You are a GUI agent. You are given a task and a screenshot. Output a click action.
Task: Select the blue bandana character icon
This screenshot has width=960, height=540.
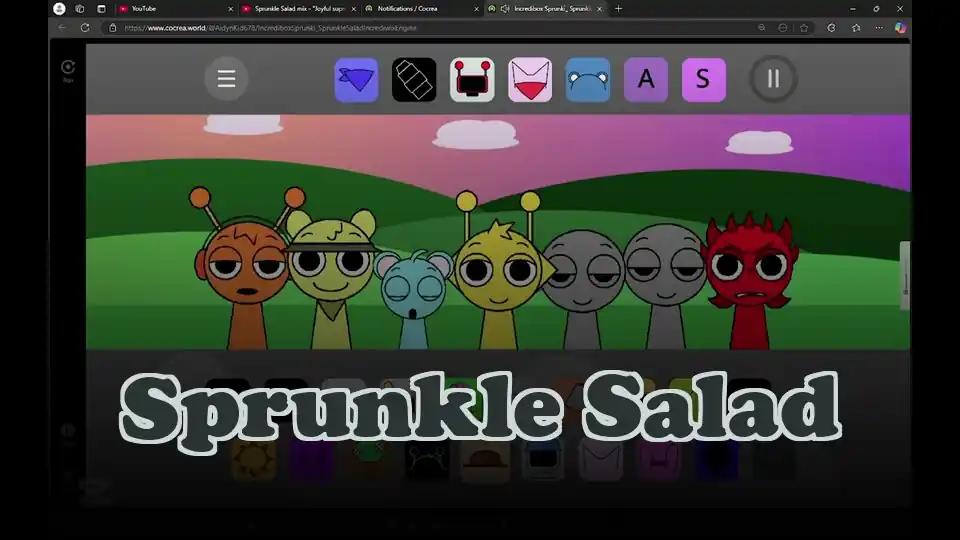pyautogui.click(x=356, y=80)
